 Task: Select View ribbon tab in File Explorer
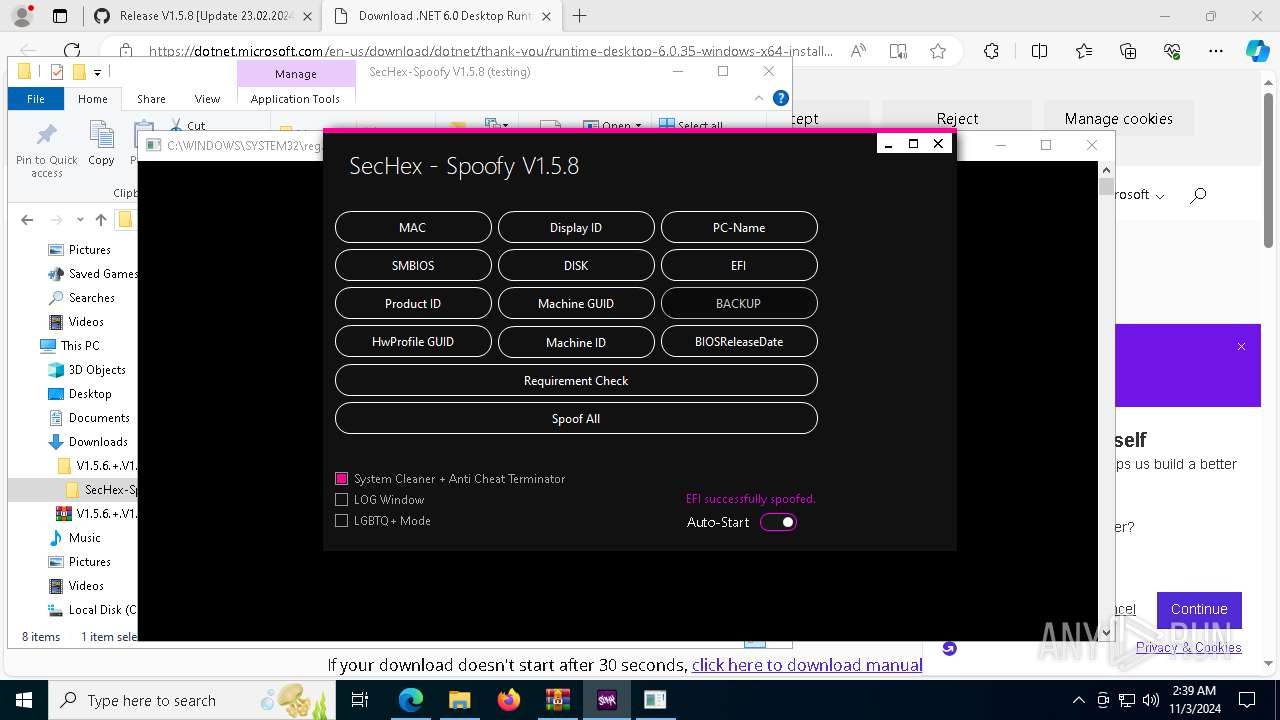[207, 99]
